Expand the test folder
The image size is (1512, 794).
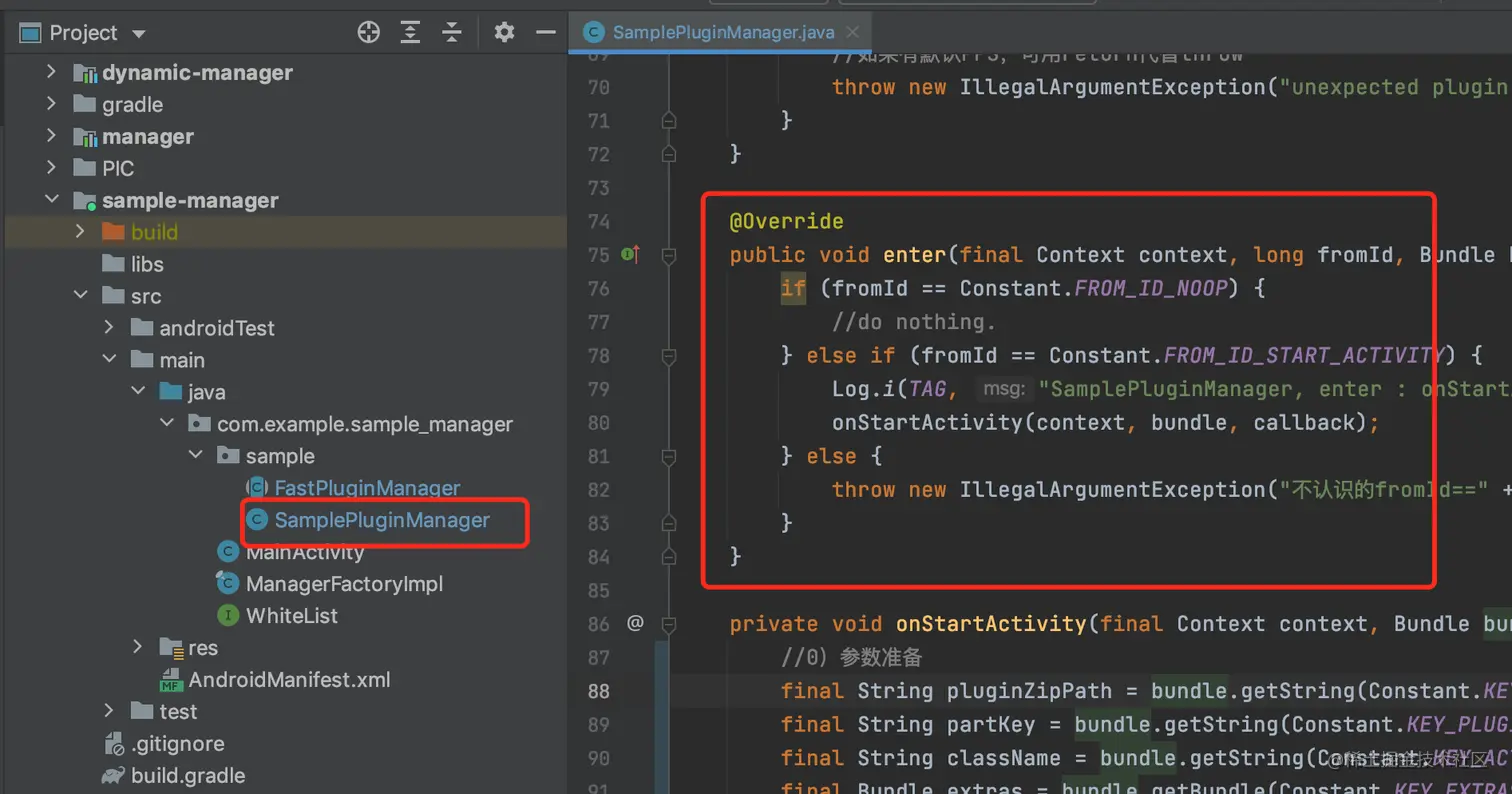(x=109, y=712)
